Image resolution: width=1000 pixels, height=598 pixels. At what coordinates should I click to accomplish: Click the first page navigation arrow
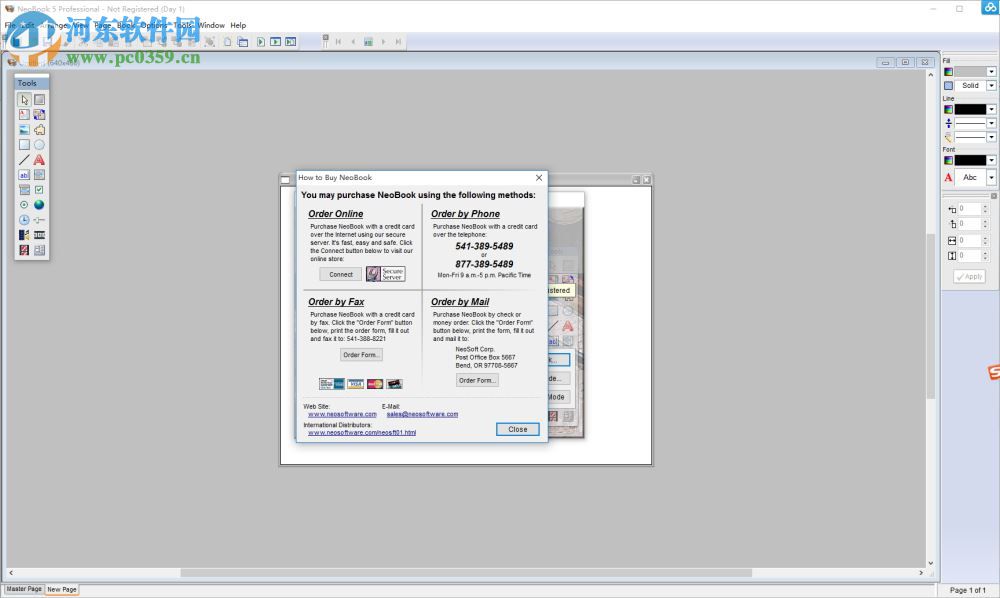(338, 42)
